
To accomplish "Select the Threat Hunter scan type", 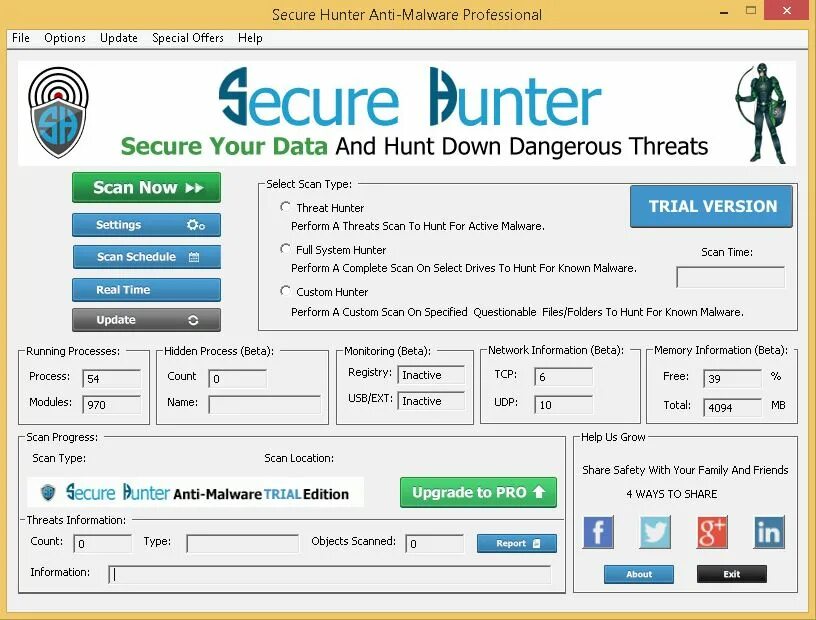I will click(x=285, y=207).
